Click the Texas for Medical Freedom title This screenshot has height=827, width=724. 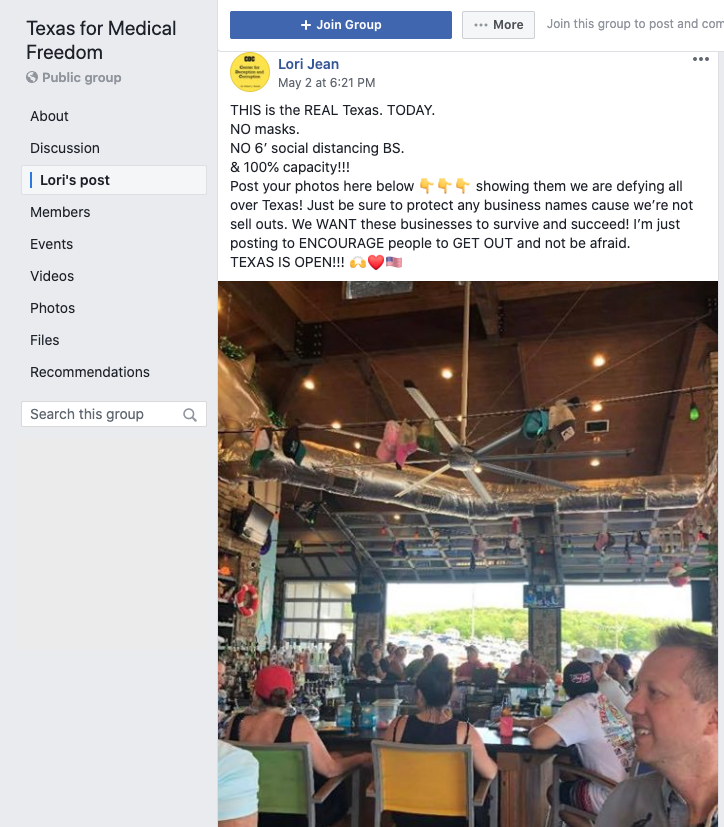[x=101, y=40]
